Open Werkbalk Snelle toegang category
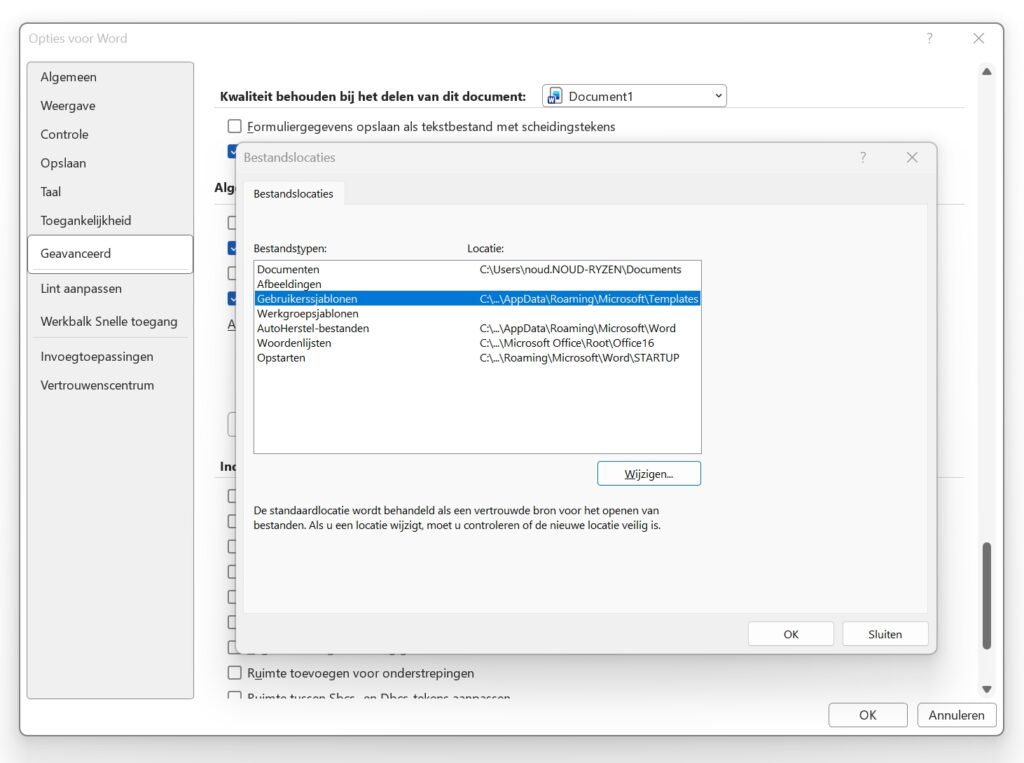 pyautogui.click(x=110, y=321)
